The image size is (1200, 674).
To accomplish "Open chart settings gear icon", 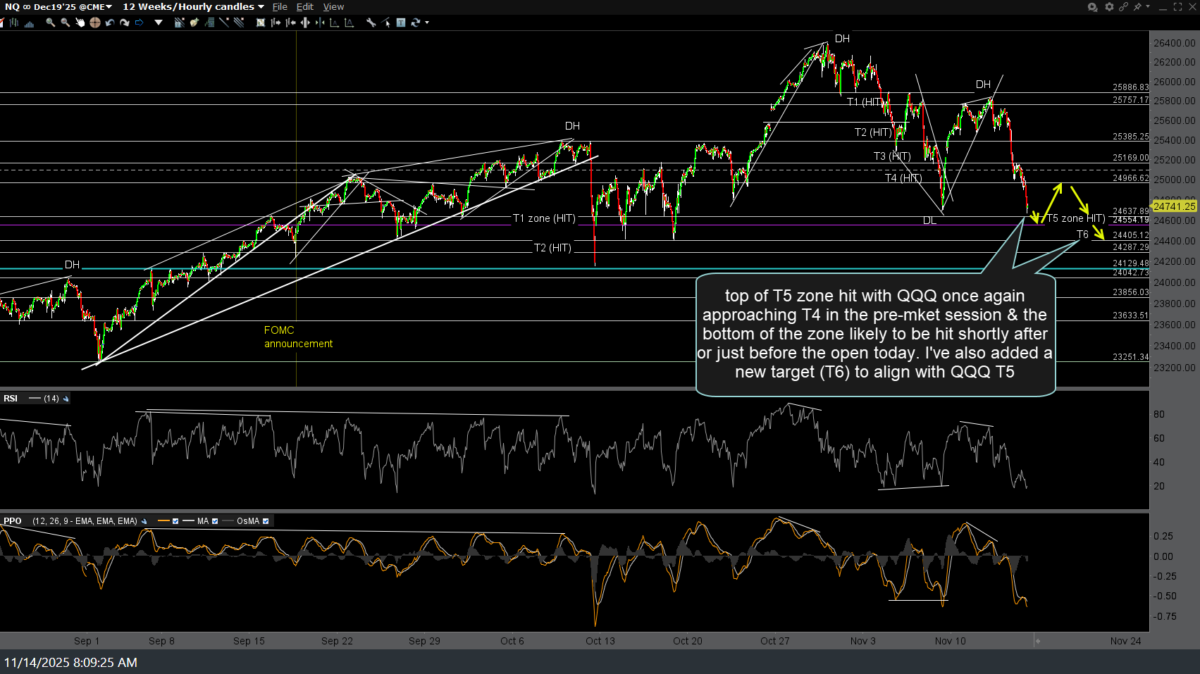I will coord(1107,7).
